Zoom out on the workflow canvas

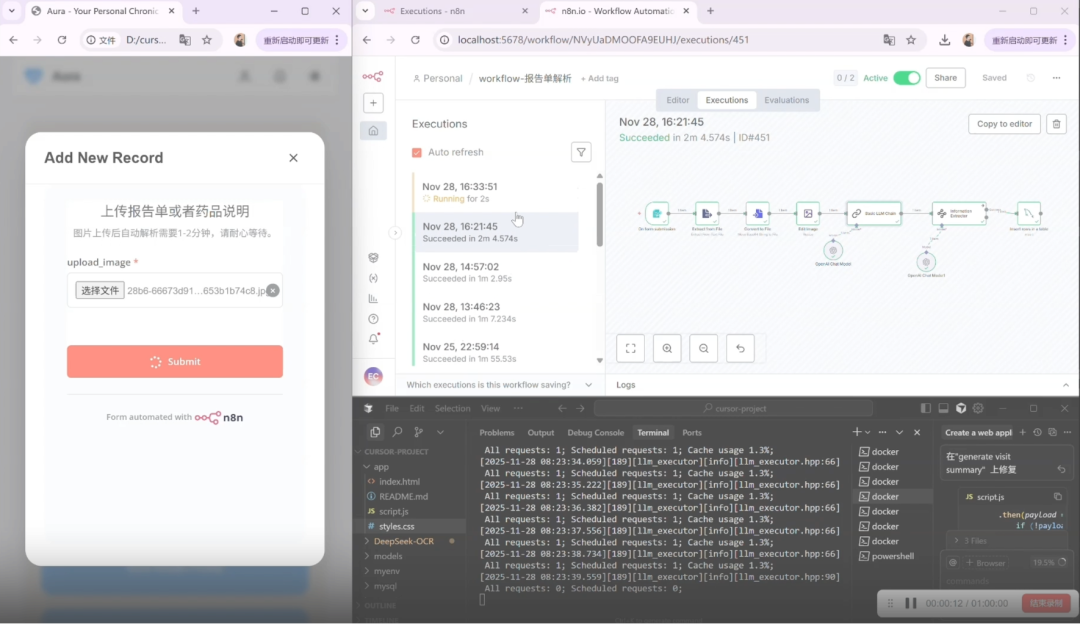(x=704, y=348)
